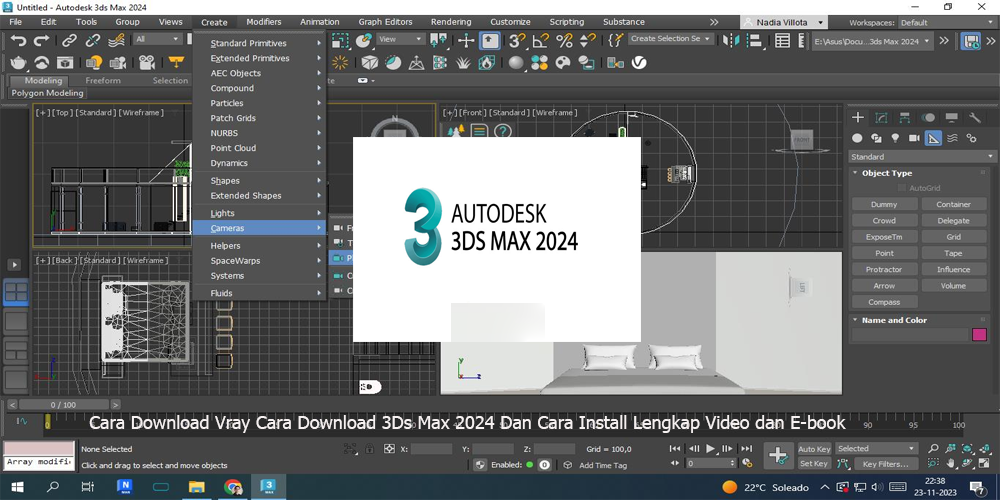Activate the Unlink Selection tool
This screenshot has height=500, width=1000.
[92, 41]
